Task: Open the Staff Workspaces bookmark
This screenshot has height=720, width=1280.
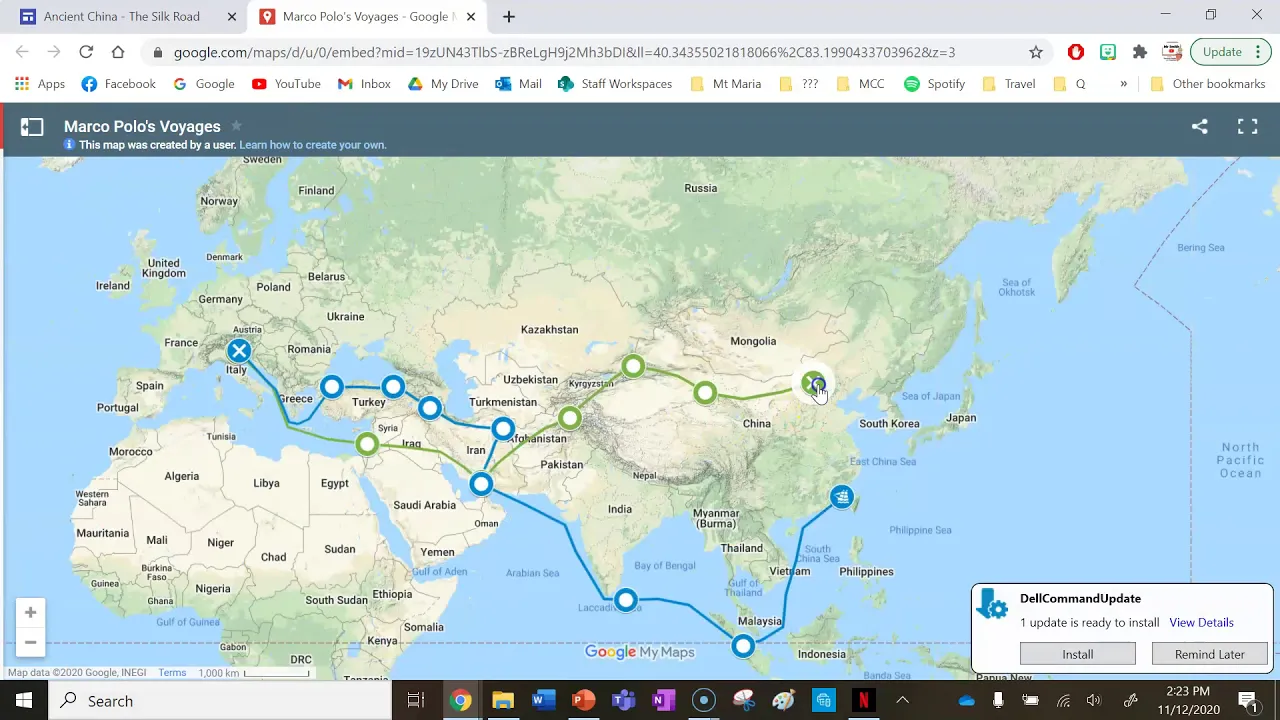Action: (x=615, y=84)
